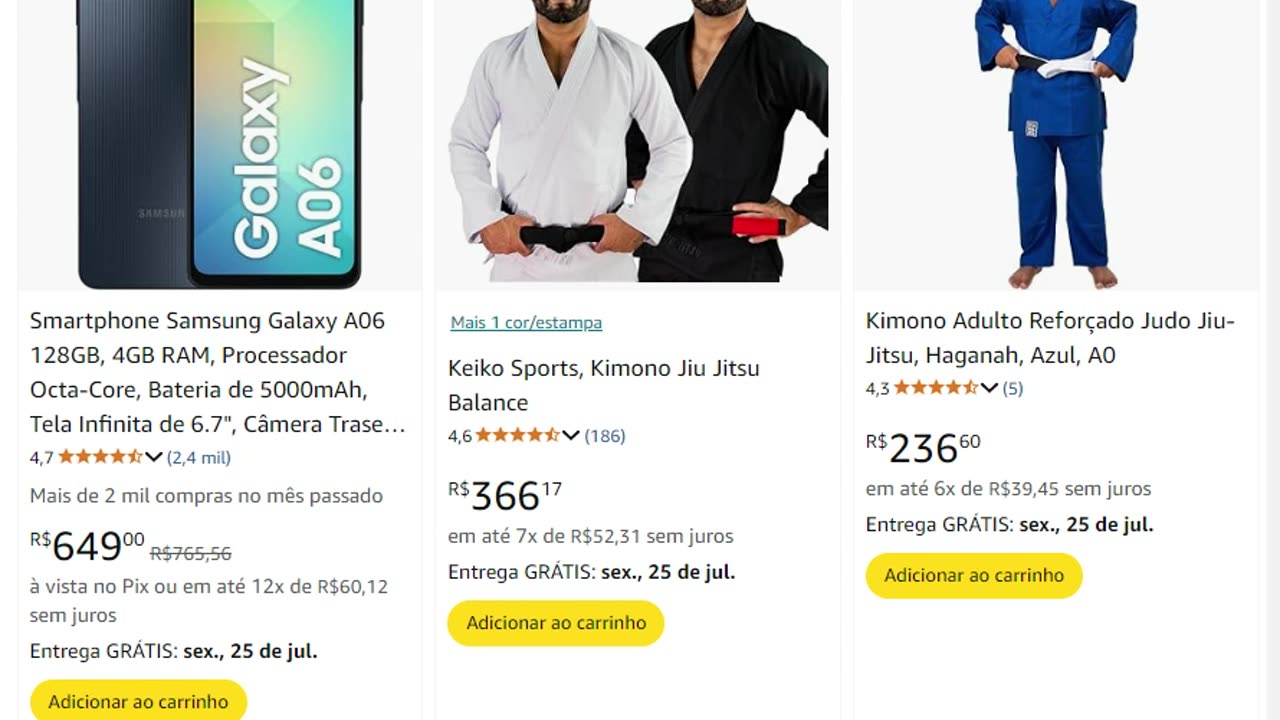Open Kimono Adulto Reforçado Judo Jiu-Jitsu title
This screenshot has width=1280, height=720.
pos(1050,338)
